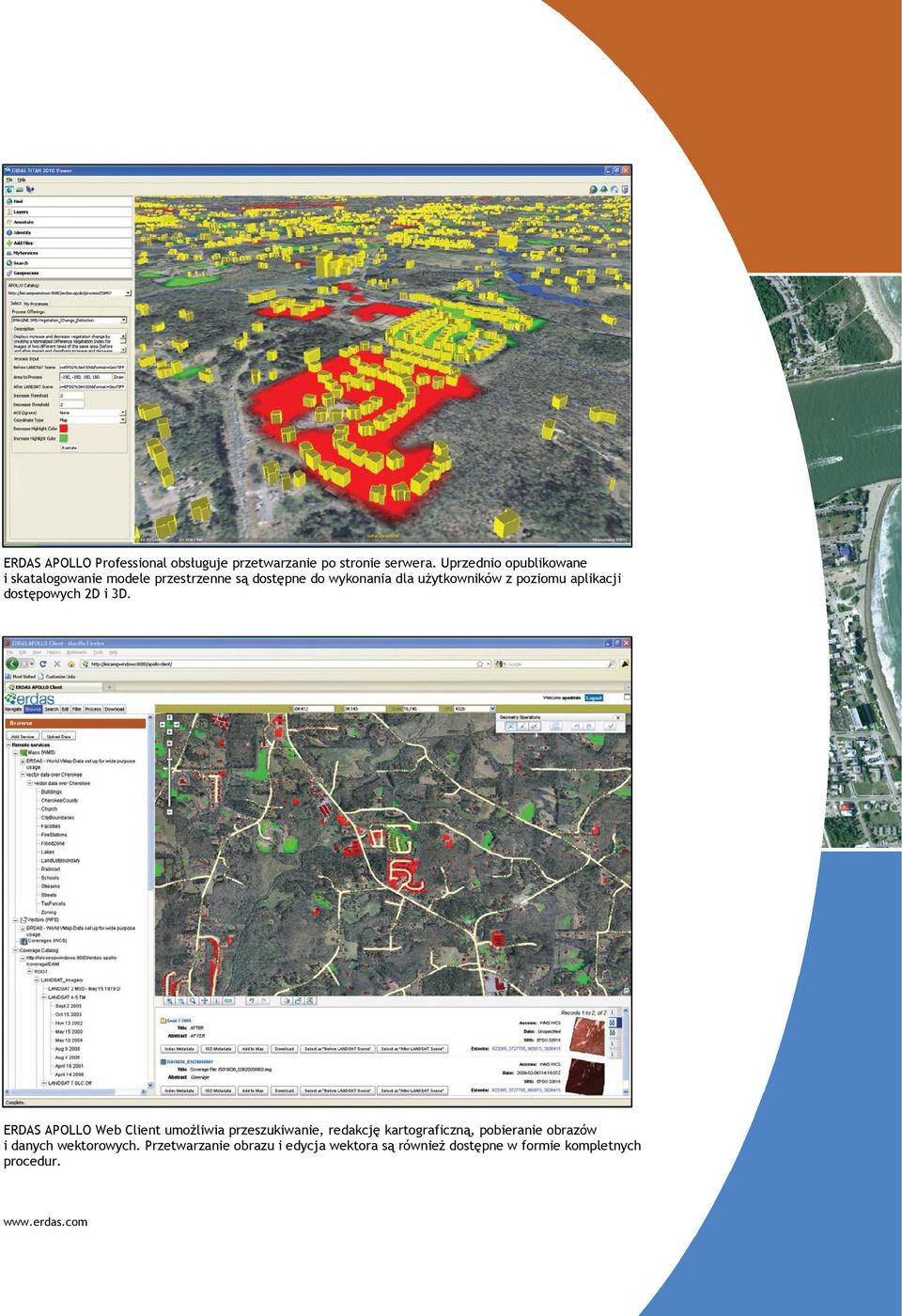This screenshot has width=902, height=1316.
Task: Click the Draw button beside Area to Process
Action: 119,377
